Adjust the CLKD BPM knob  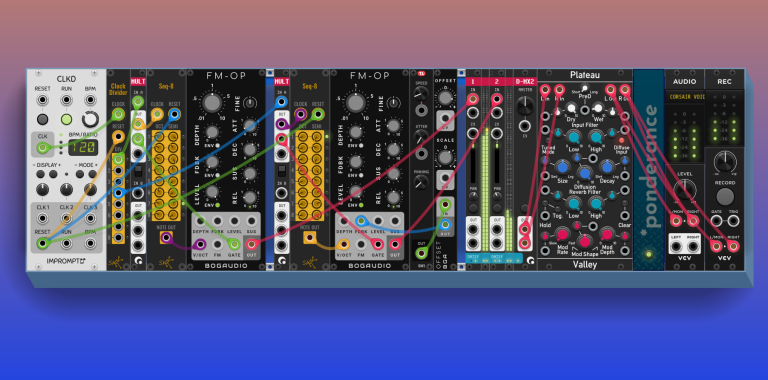click(x=90, y=119)
